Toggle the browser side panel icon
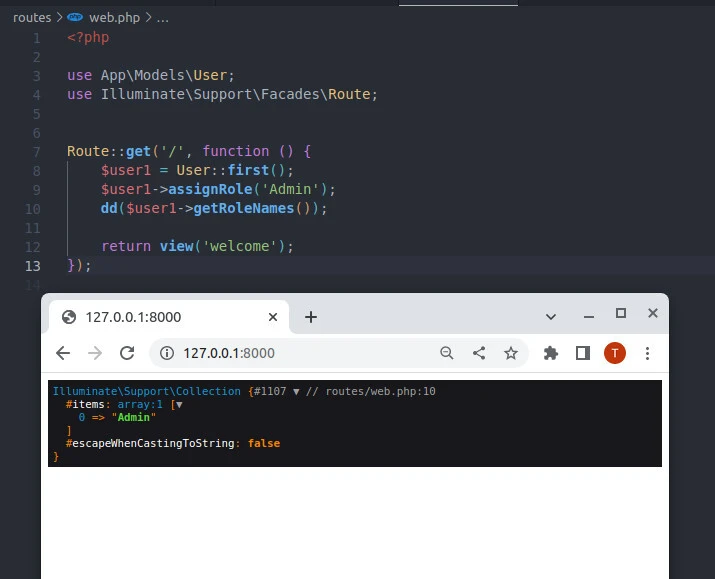The width and height of the screenshot is (715, 579). (x=583, y=353)
